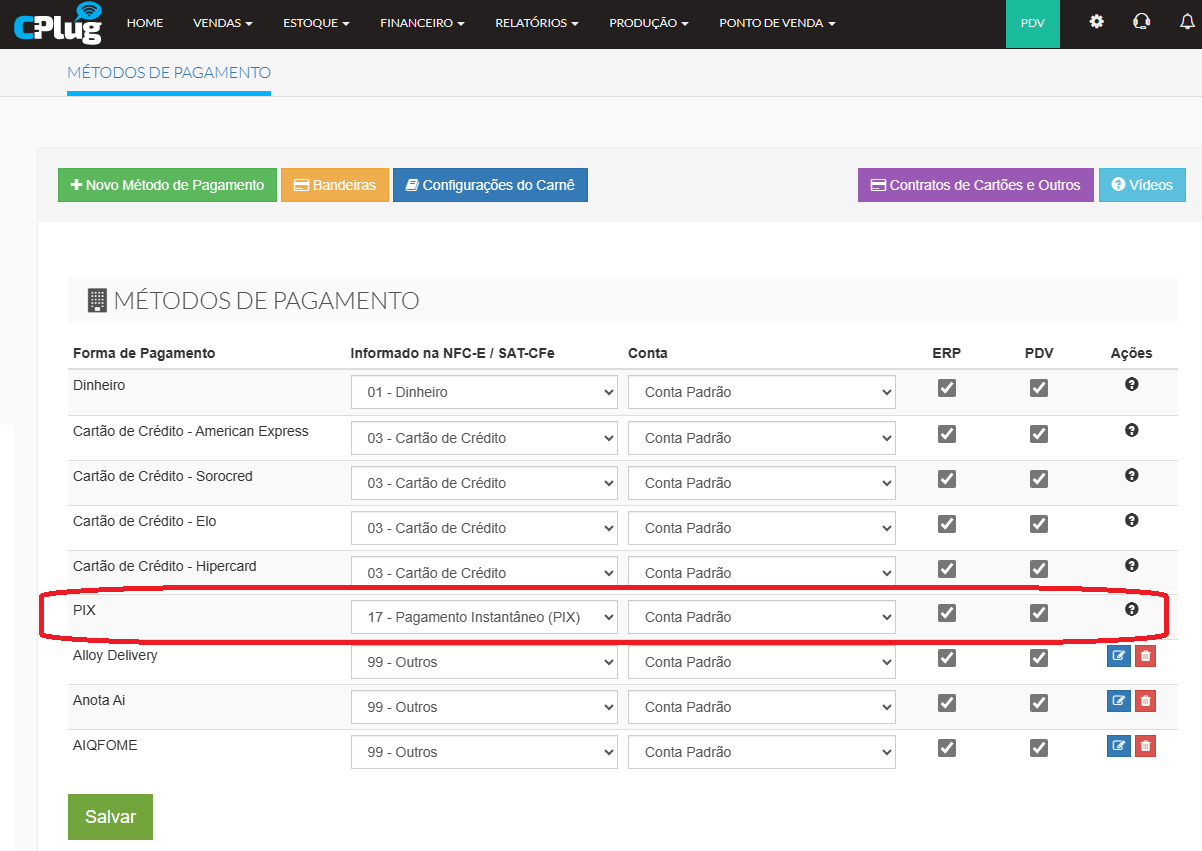This screenshot has width=1202, height=851.
Task: Select the MÉTODOS DE PAGAMENTO tab
Action: [169, 73]
